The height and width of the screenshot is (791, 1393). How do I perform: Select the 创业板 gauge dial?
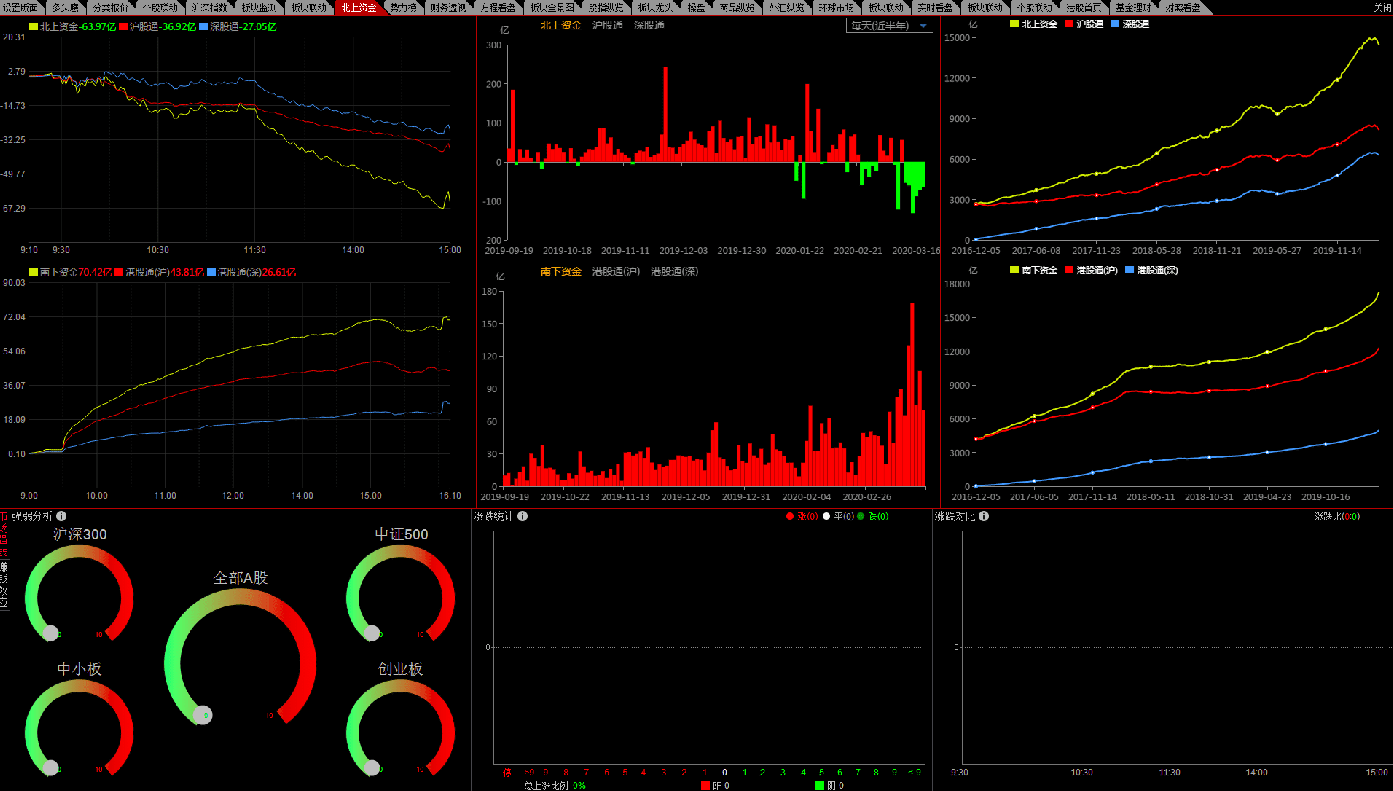pos(401,727)
